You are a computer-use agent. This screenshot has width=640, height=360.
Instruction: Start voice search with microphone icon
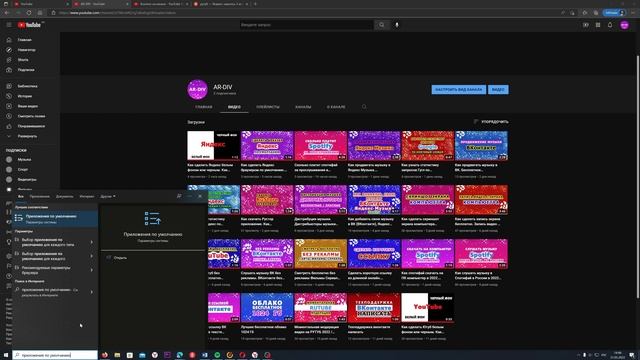click(x=396, y=25)
